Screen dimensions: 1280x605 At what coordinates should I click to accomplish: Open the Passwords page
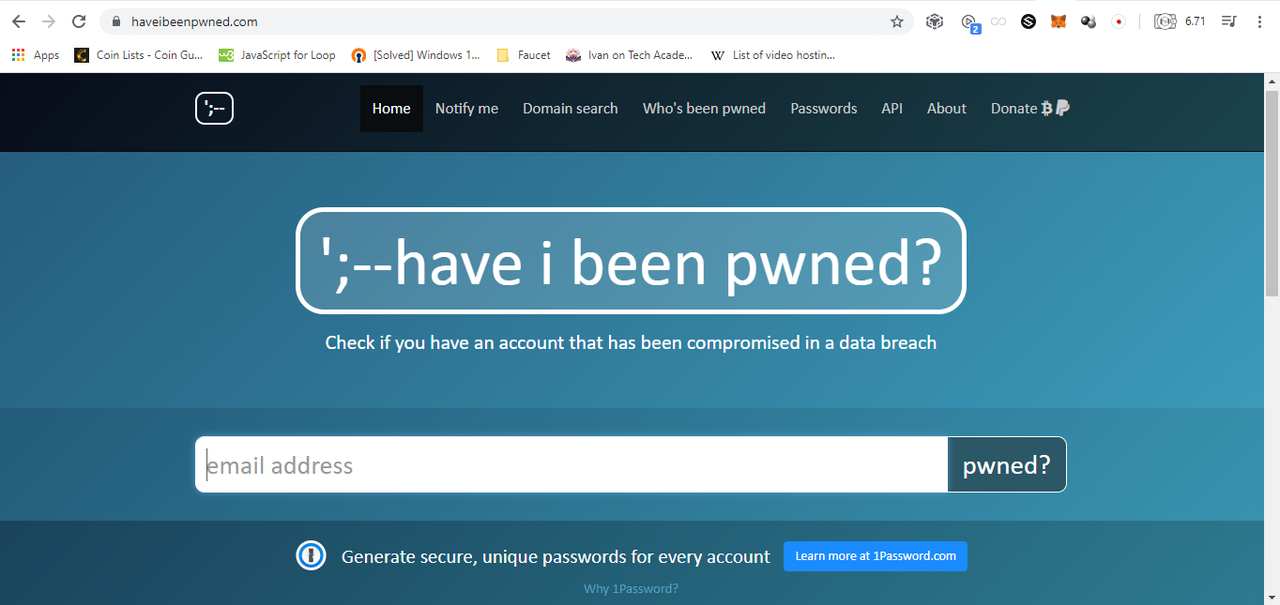pyautogui.click(x=824, y=108)
